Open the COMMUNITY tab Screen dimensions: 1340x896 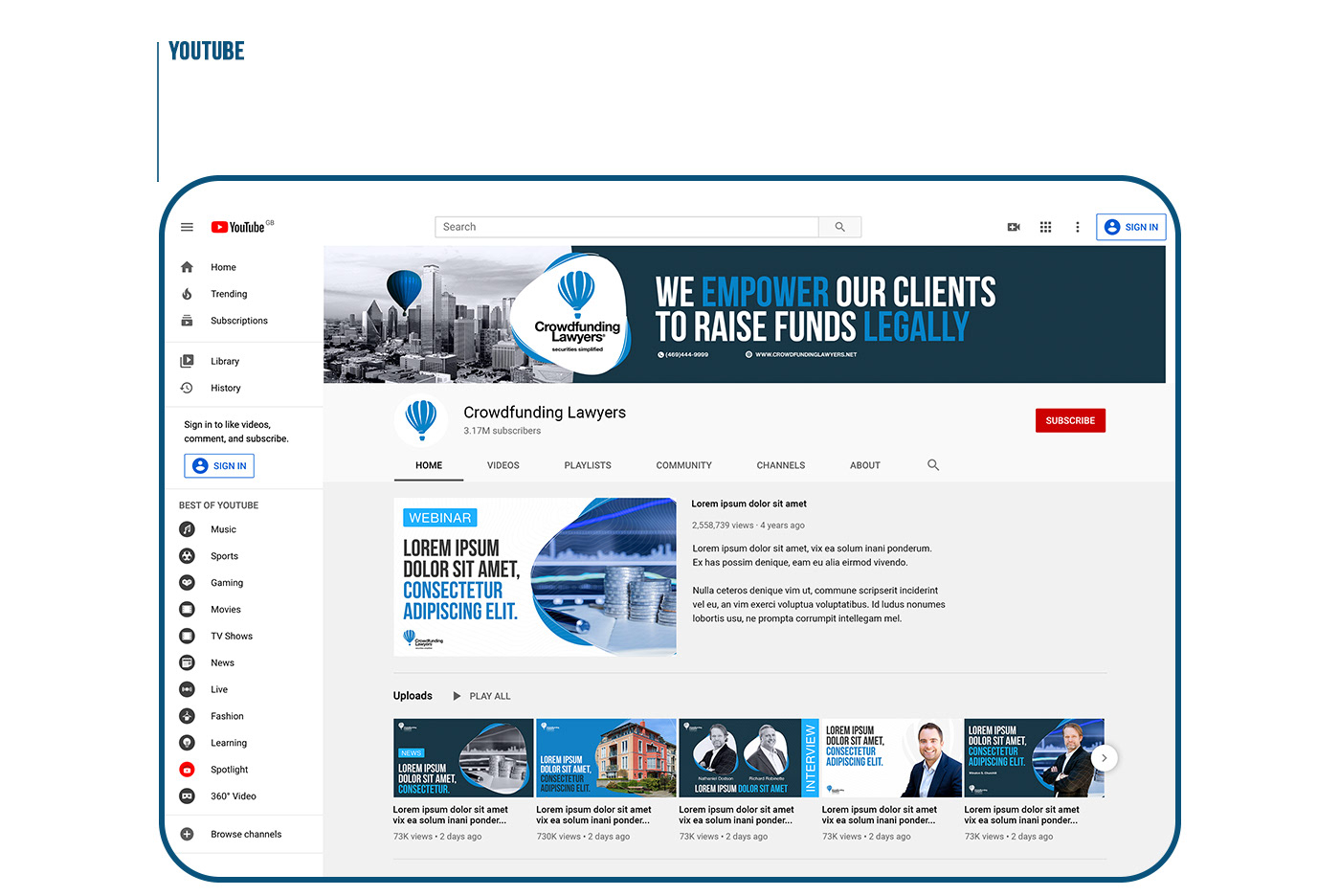click(x=683, y=465)
